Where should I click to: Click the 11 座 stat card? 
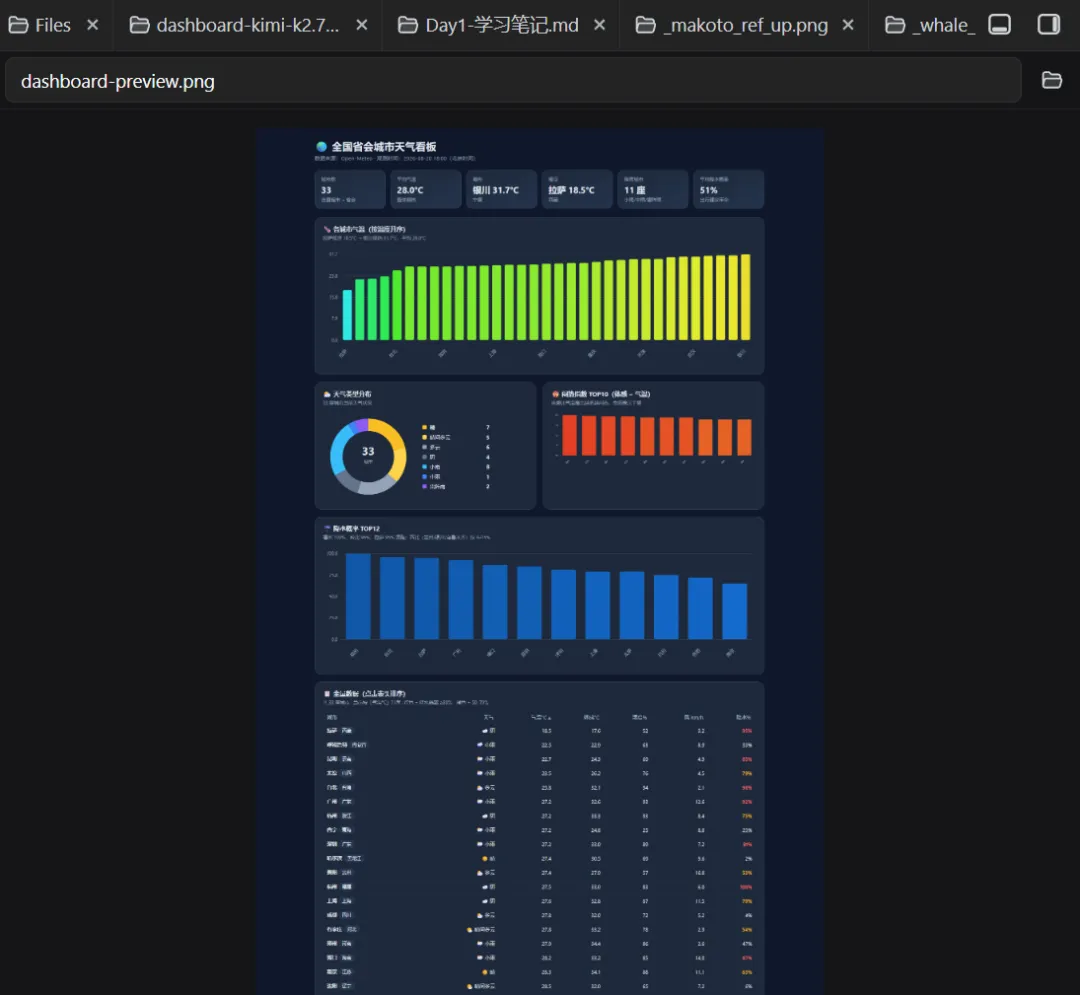point(653,189)
